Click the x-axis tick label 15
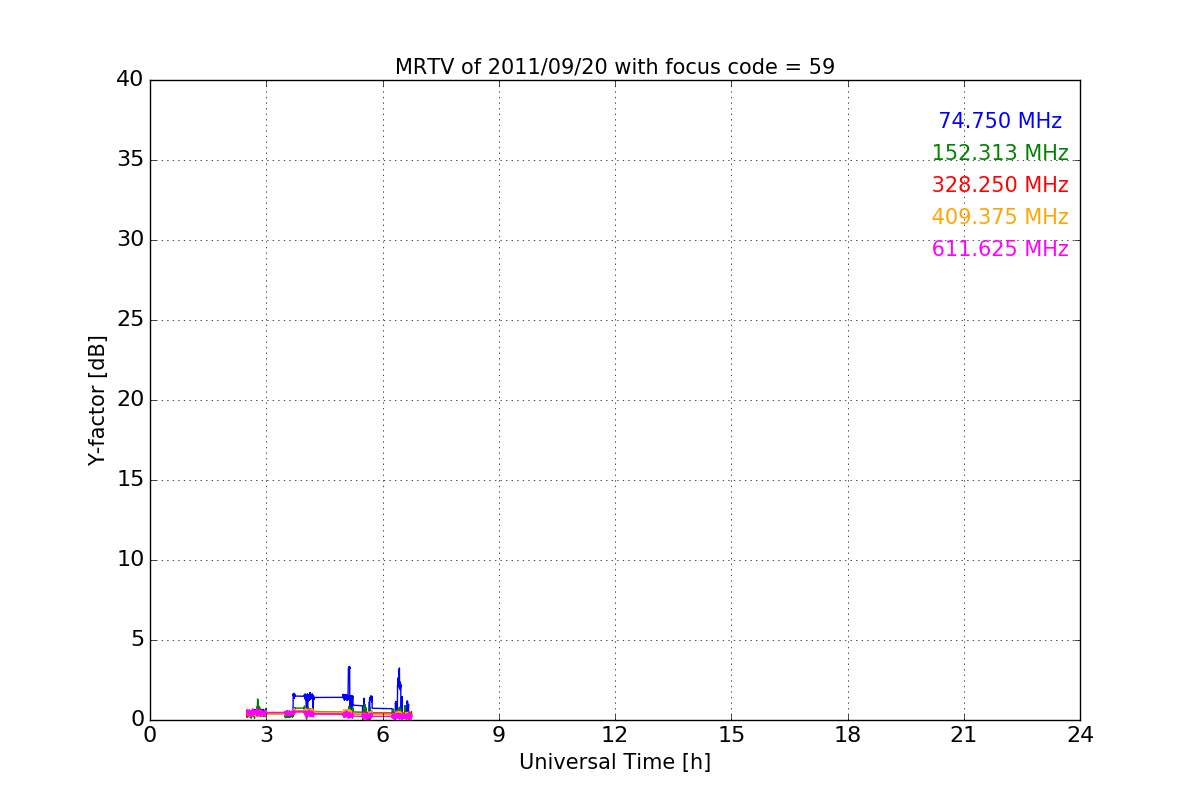This screenshot has width=1200, height=800. point(731,735)
